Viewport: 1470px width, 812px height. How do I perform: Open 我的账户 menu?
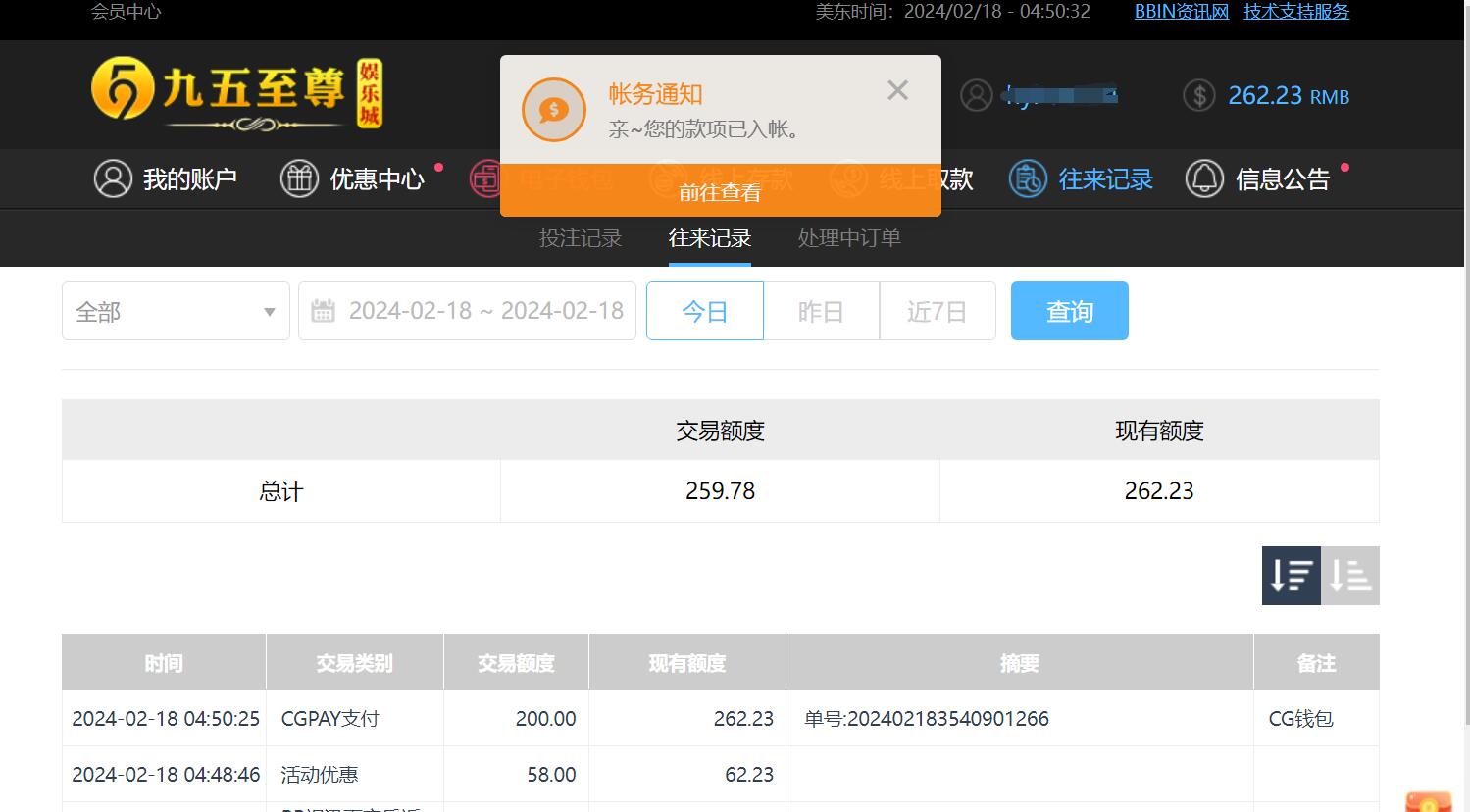[190, 179]
